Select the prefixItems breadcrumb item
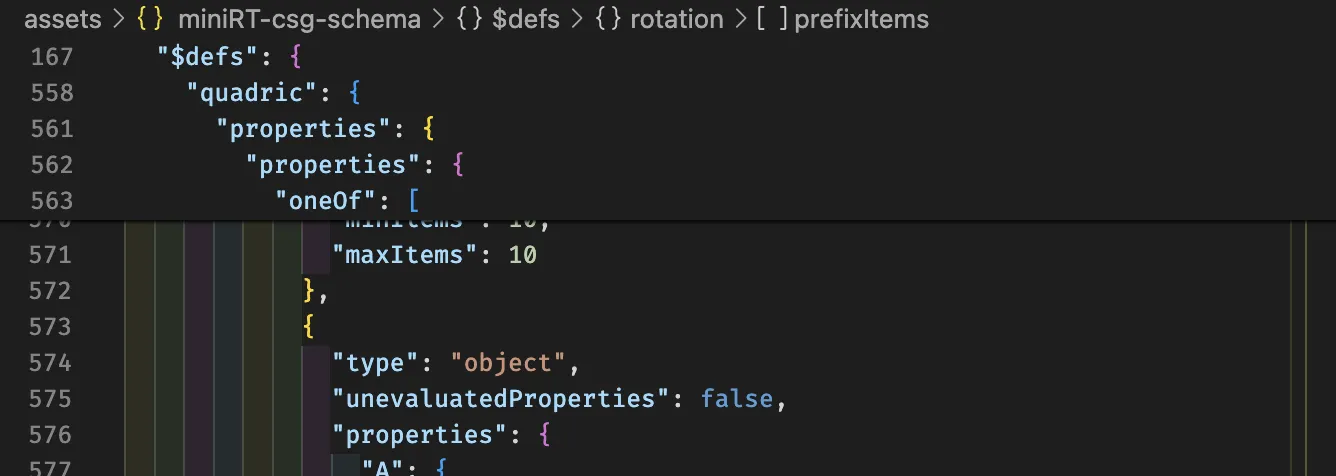Image resolution: width=1336 pixels, height=476 pixels. click(862, 19)
